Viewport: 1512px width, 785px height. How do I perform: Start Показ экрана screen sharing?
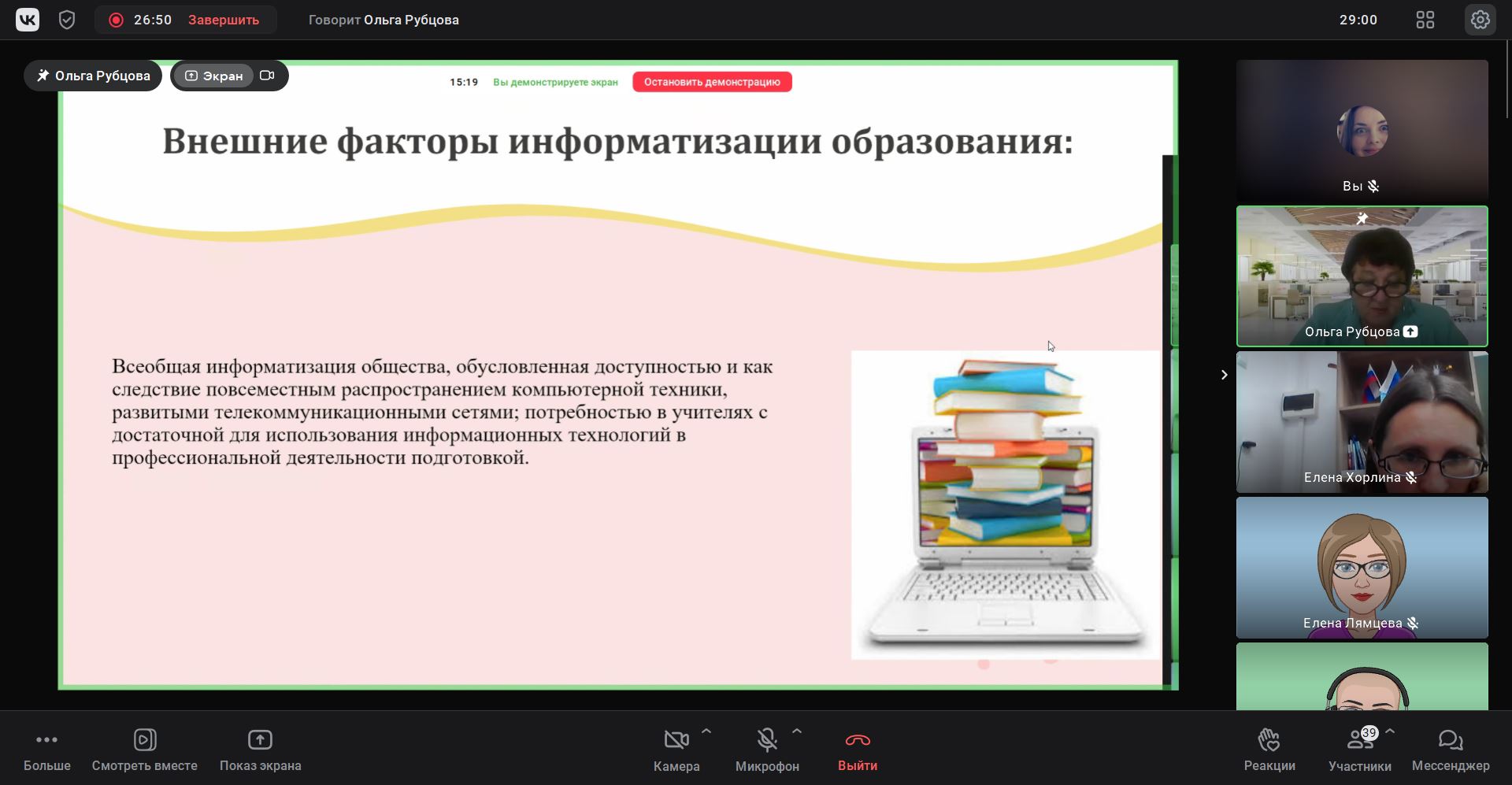tap(260, 741)
